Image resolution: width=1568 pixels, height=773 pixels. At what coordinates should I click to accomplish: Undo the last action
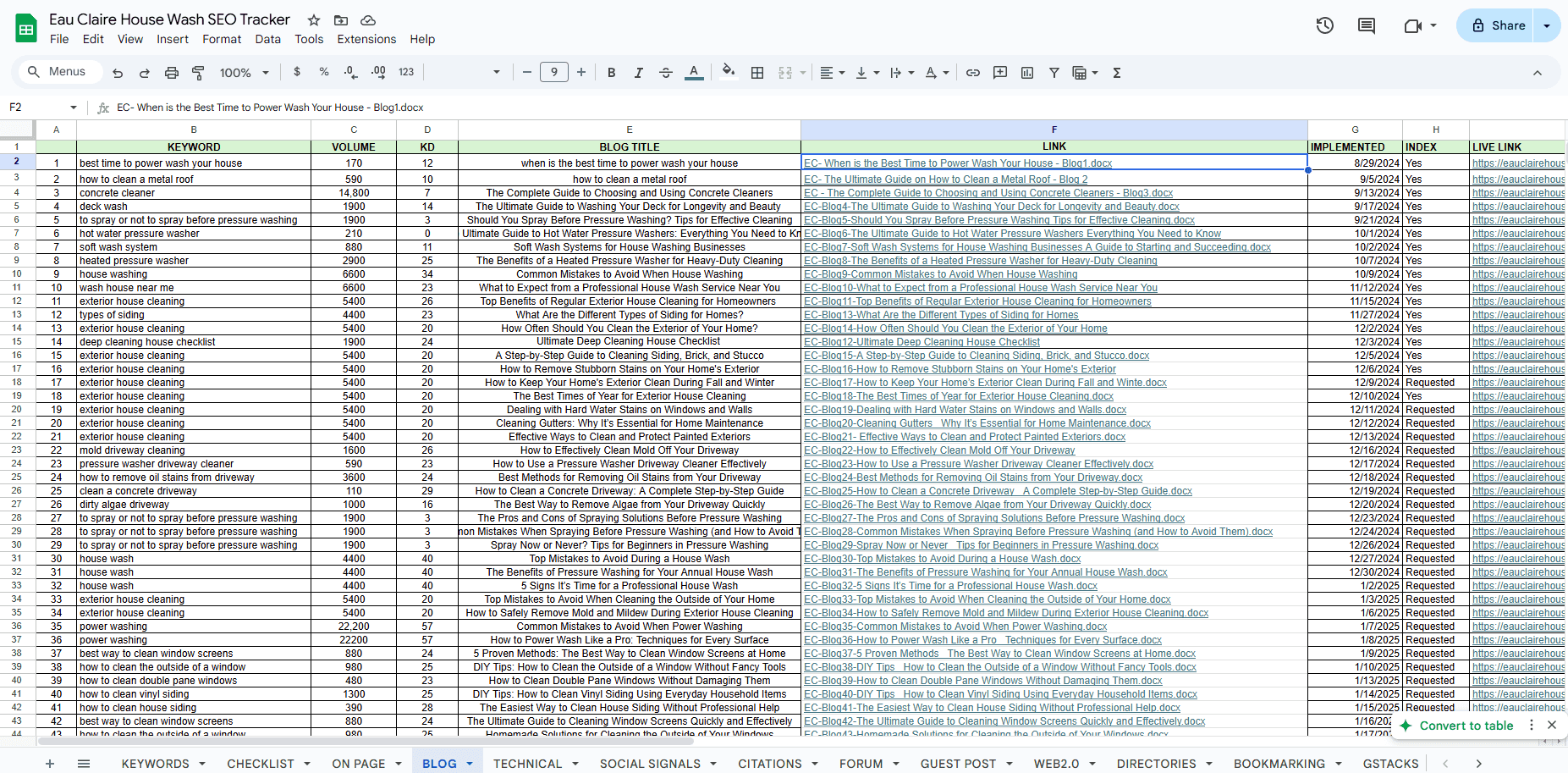pos(118,73)
